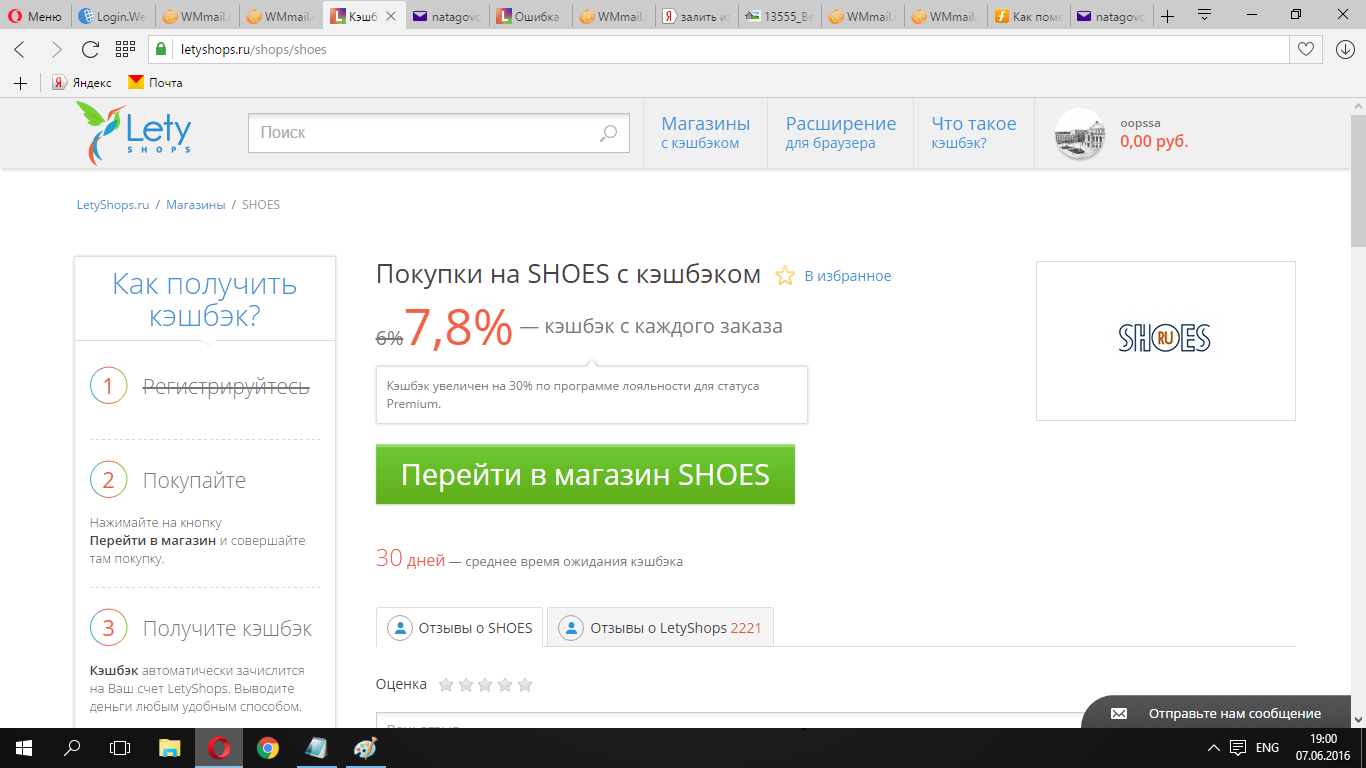Click the green padlock security icon
1366x768 pixels.
pos(160,49)
